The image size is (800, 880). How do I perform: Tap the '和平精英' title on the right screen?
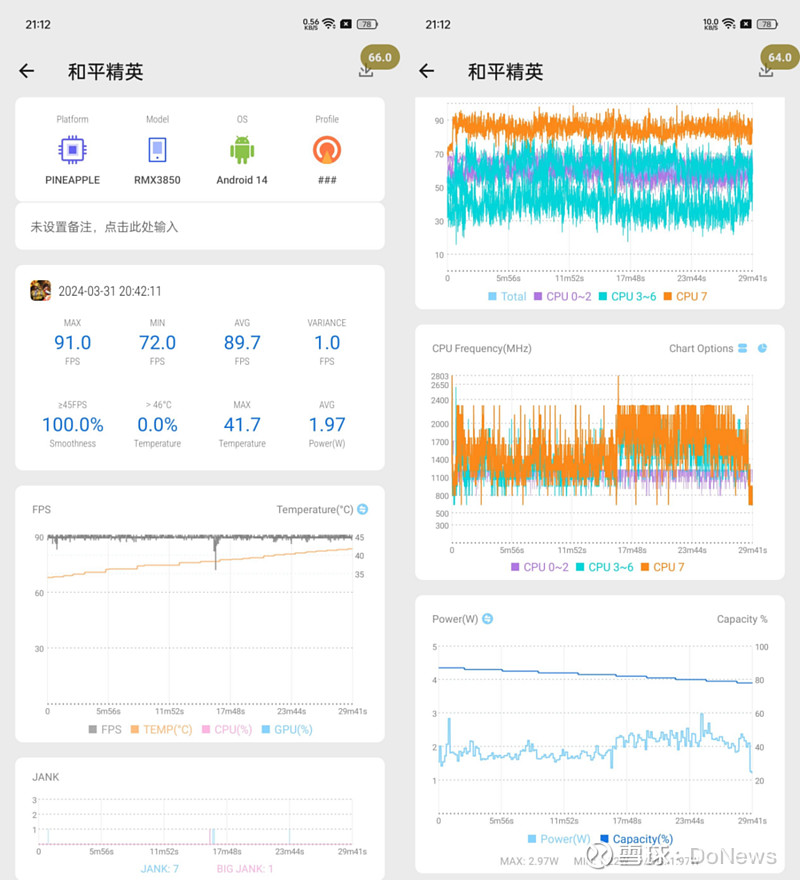(x=505, y=72)
